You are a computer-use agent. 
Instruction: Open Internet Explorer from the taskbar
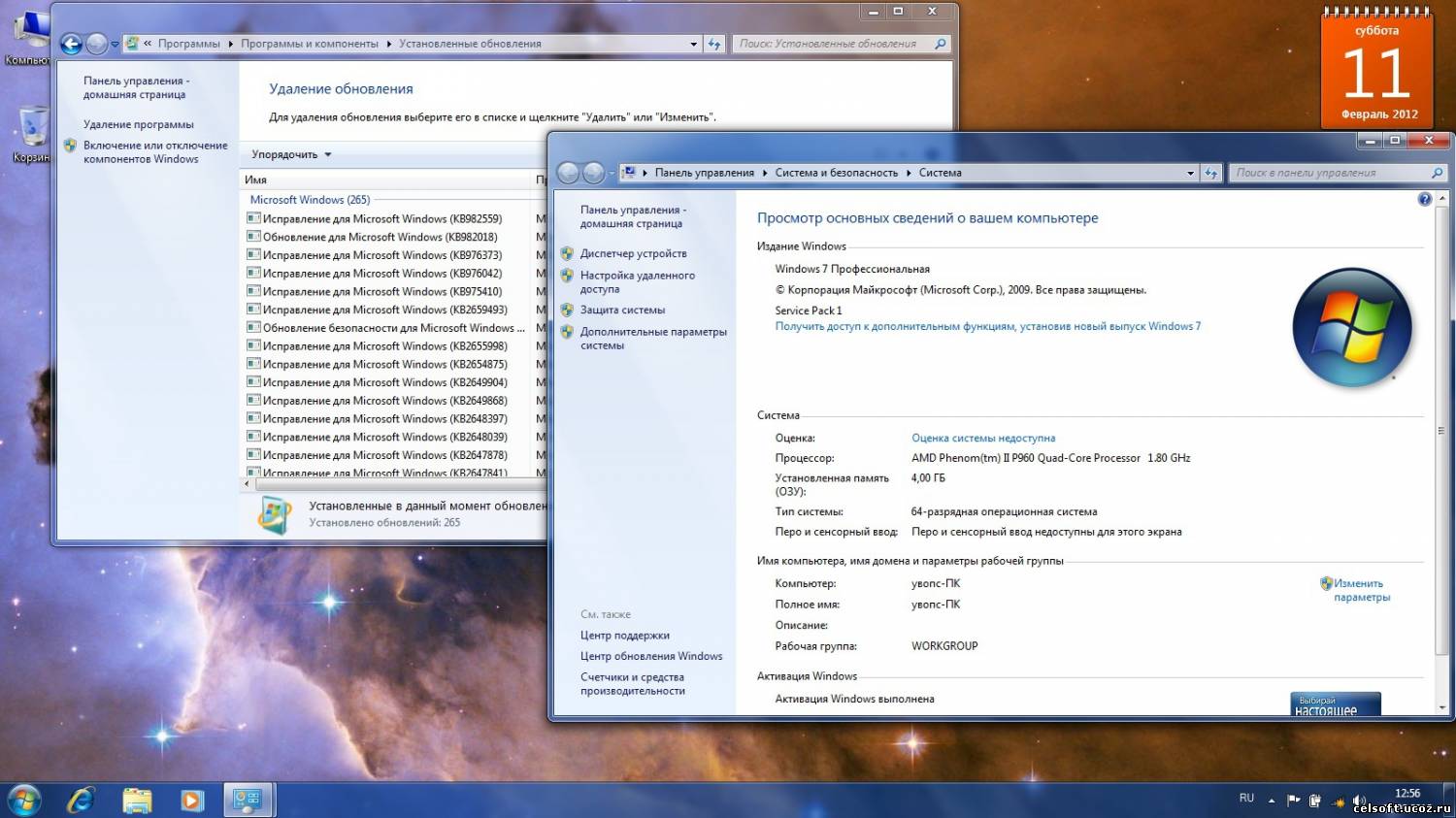click(x=81, y=801)
